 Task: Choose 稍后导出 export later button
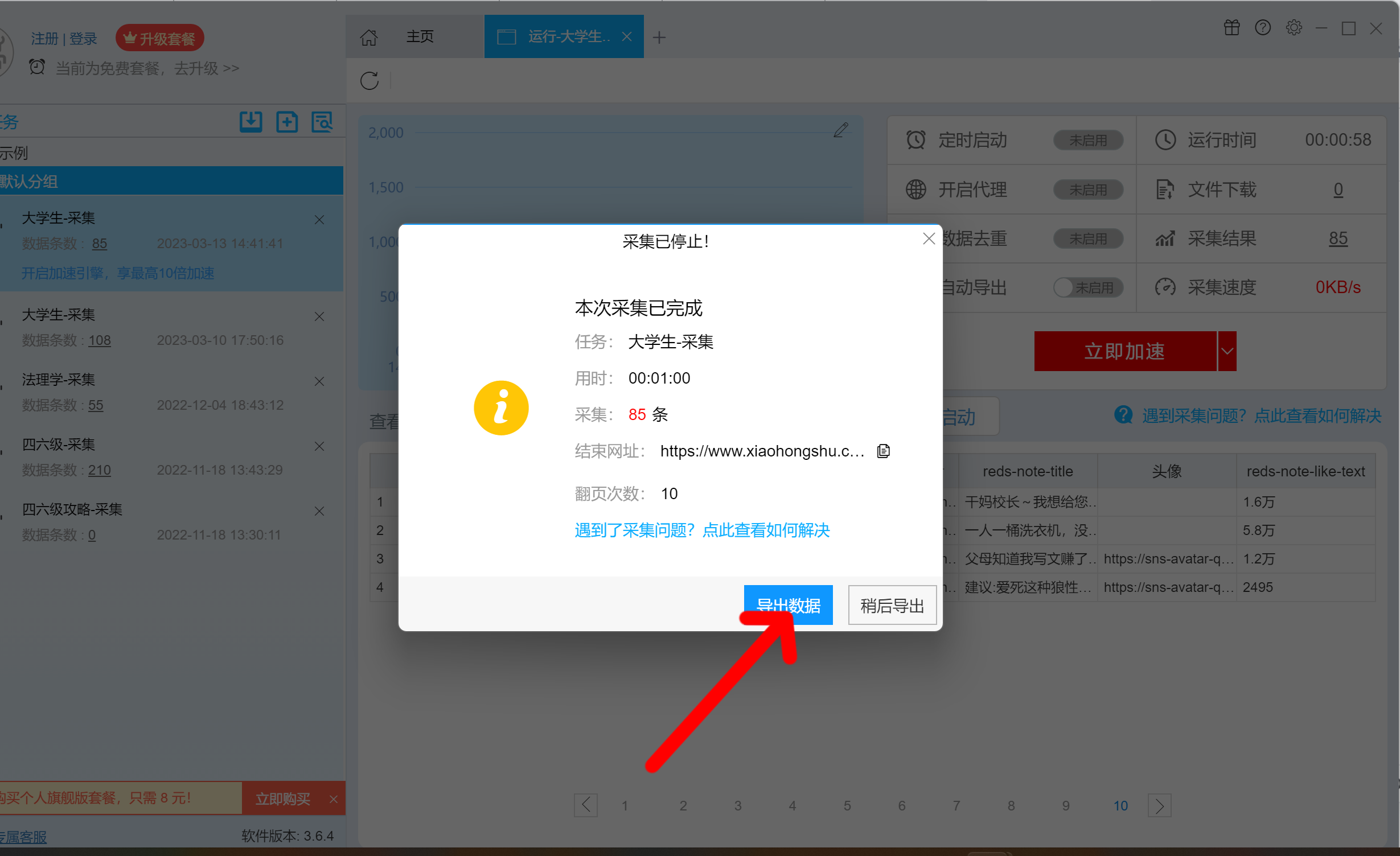click(892, 605)
